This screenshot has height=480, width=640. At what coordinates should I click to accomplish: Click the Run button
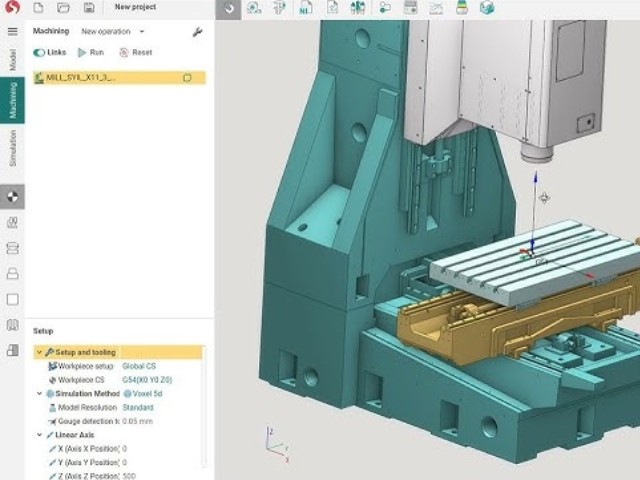(91, 52)
